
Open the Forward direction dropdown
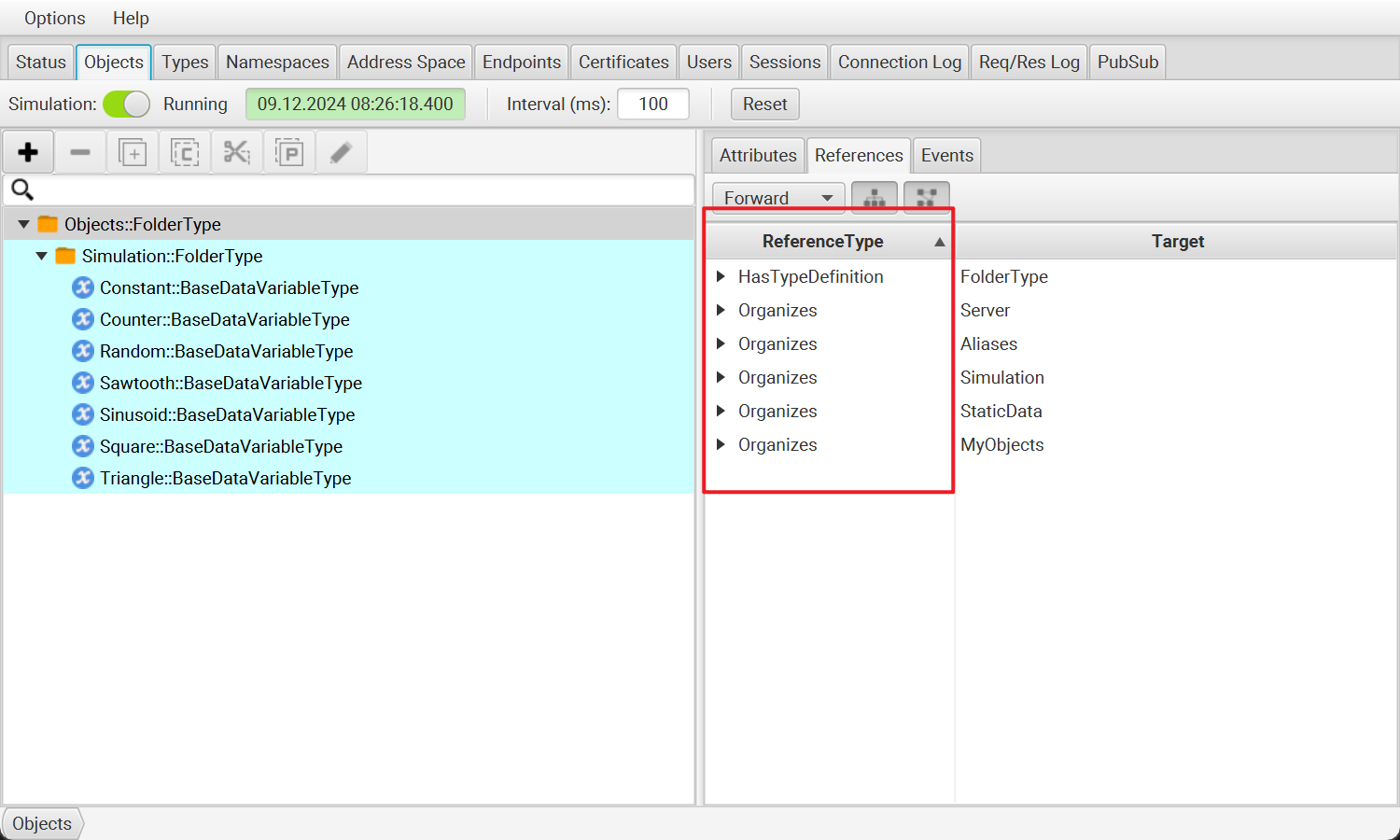point(778,198)
